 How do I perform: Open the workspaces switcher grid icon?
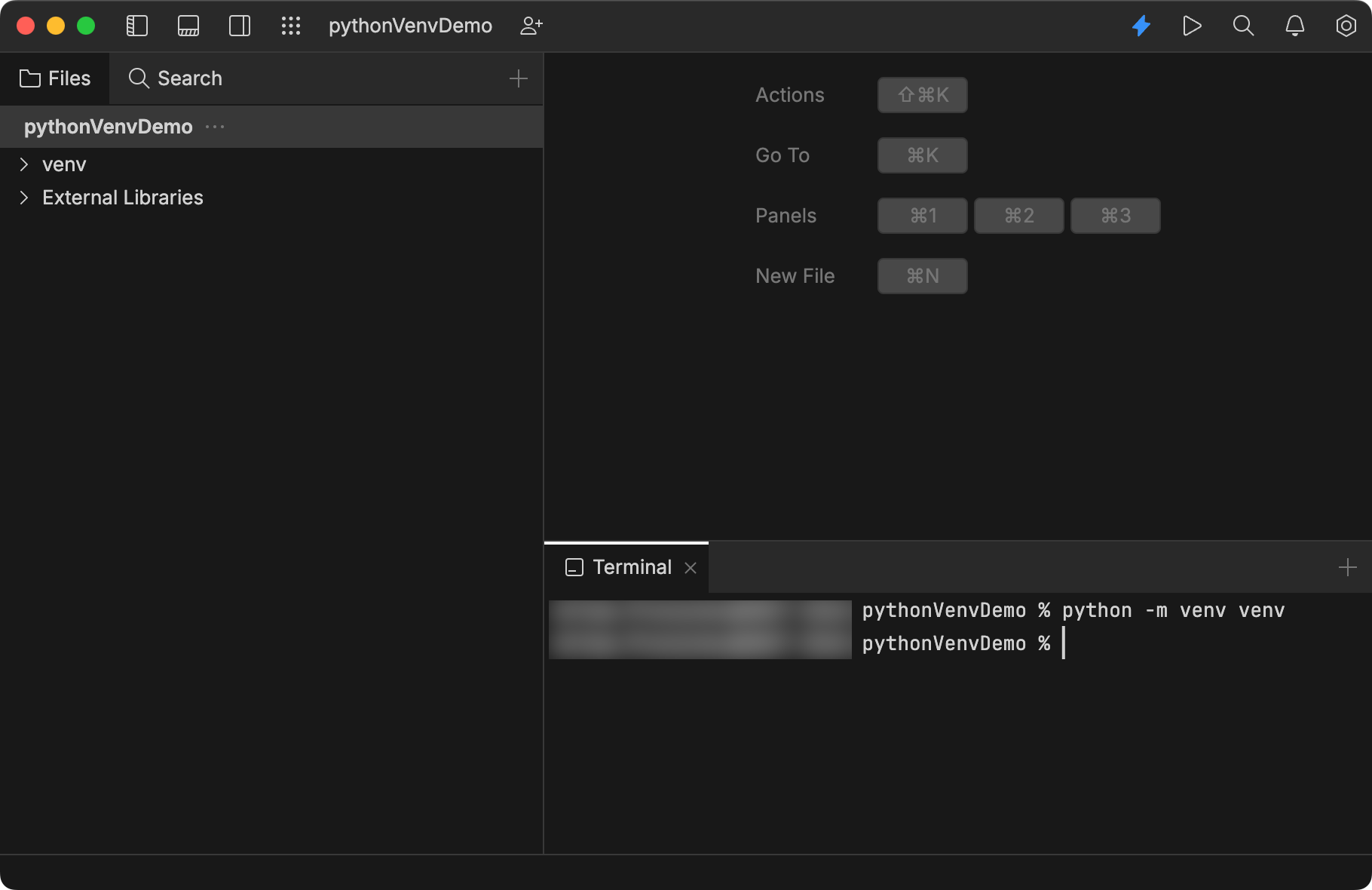pos(291,25)
